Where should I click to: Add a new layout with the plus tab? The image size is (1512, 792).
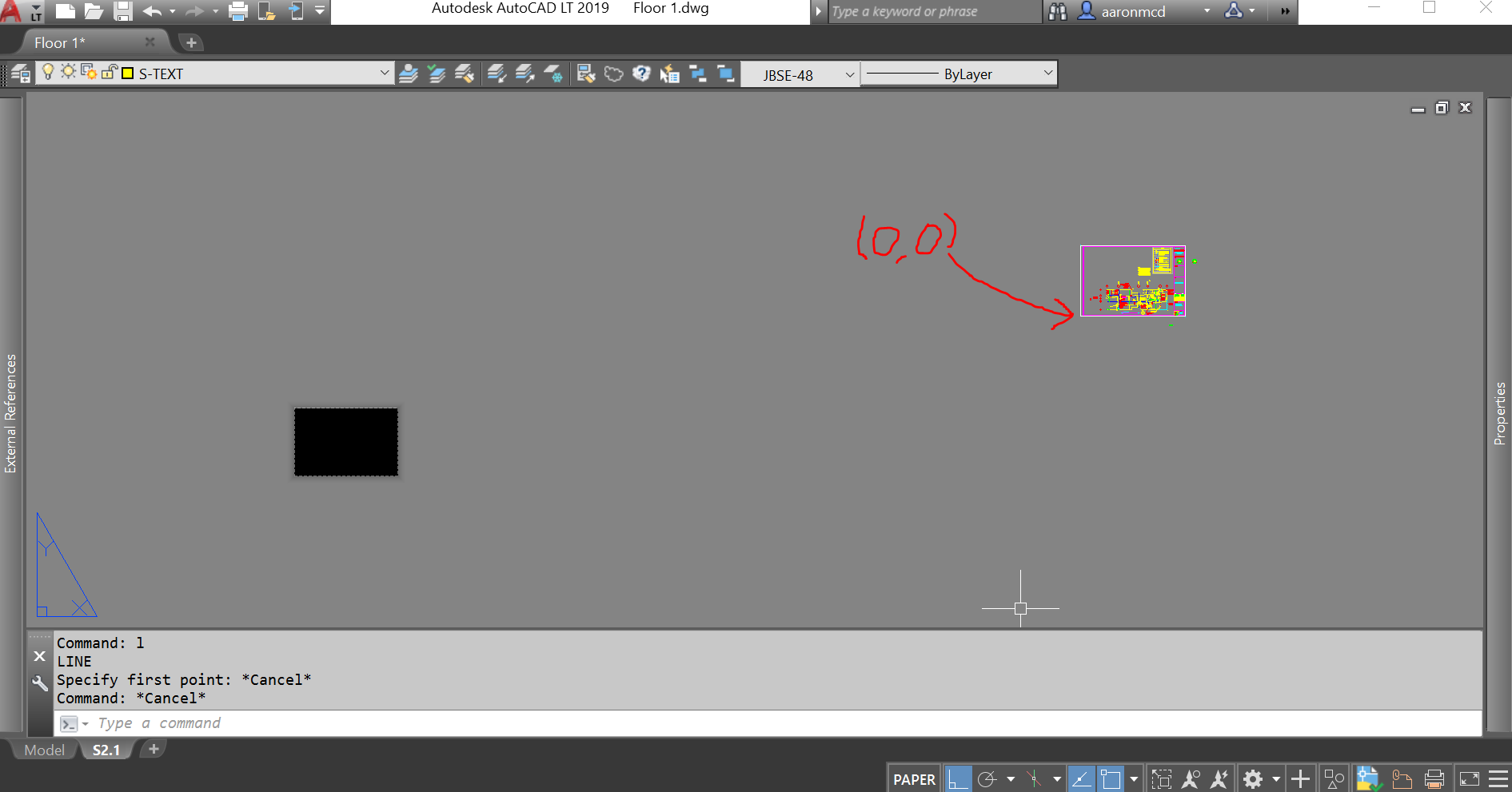(154, 749)
